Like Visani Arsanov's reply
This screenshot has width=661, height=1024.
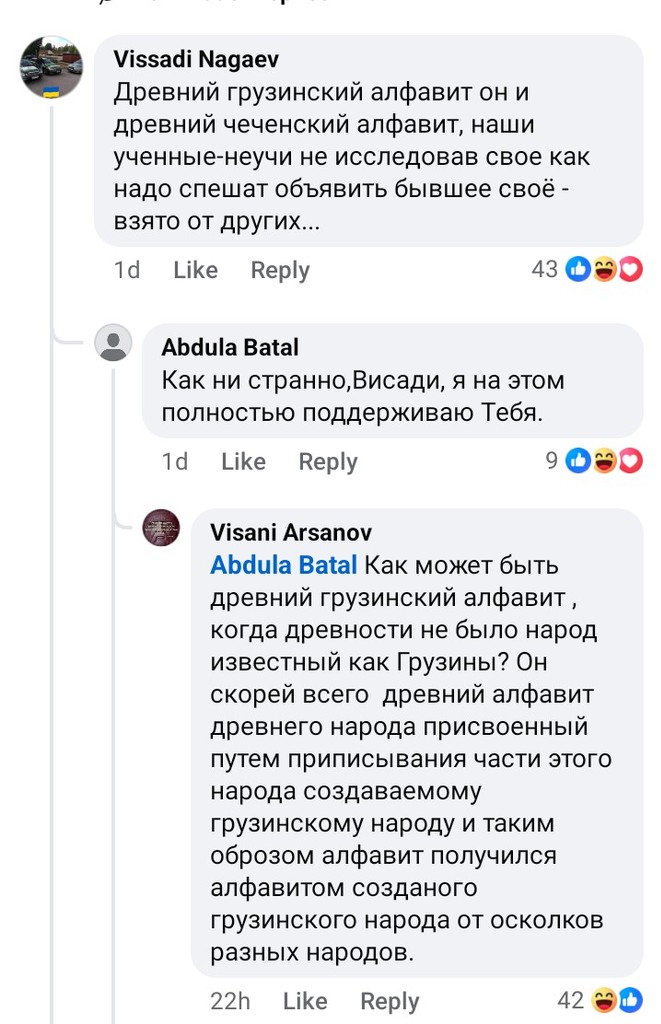(x=305, y=1001)
